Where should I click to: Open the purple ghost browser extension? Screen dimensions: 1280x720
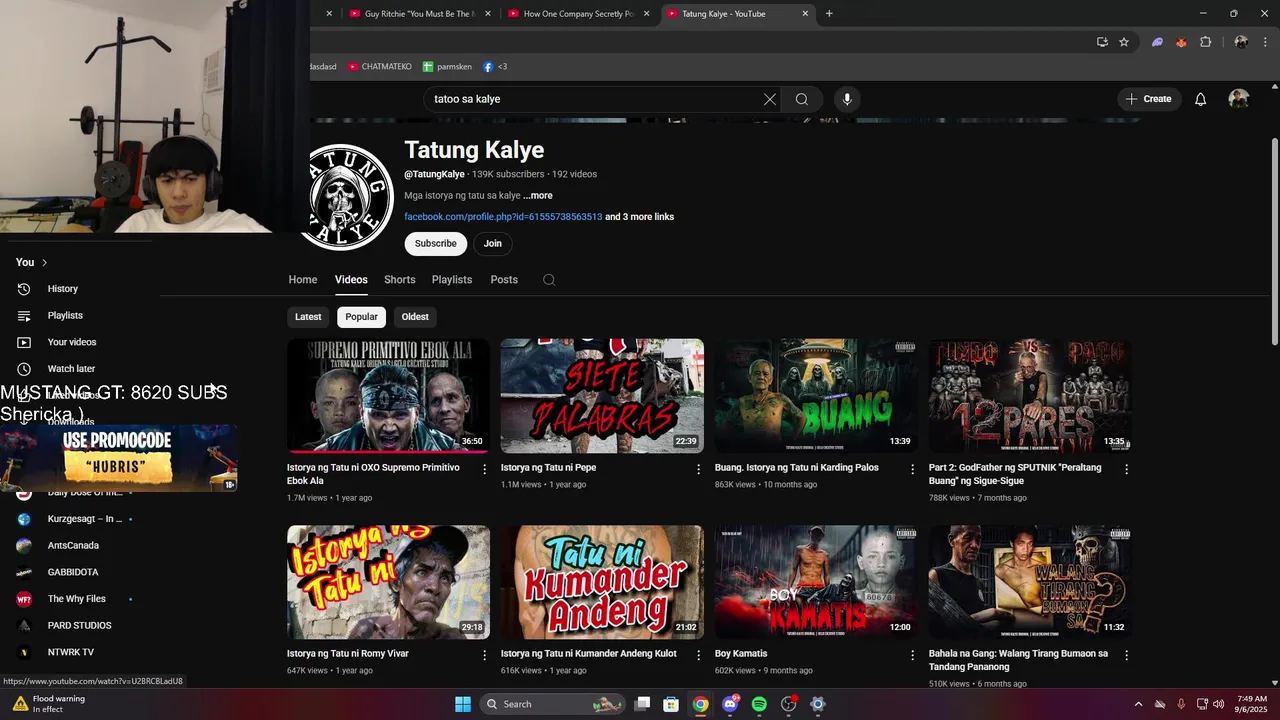1157,42
